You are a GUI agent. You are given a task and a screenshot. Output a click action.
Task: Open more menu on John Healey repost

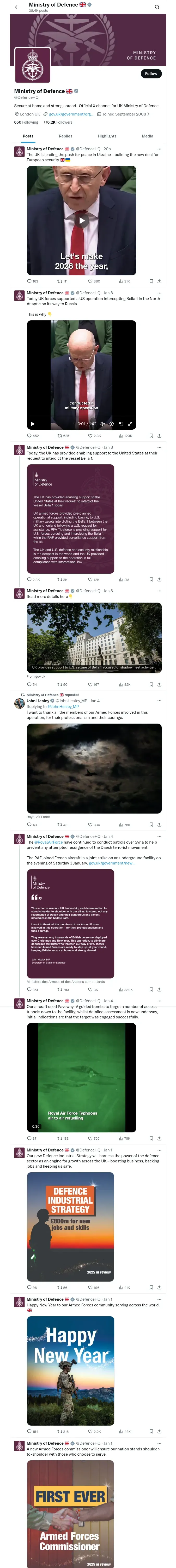coord(159,701)
